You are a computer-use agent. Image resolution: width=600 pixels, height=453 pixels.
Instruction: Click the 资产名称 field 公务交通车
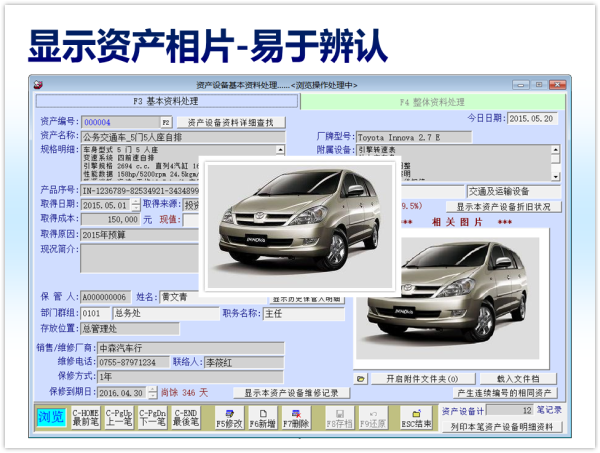[183, 137]
